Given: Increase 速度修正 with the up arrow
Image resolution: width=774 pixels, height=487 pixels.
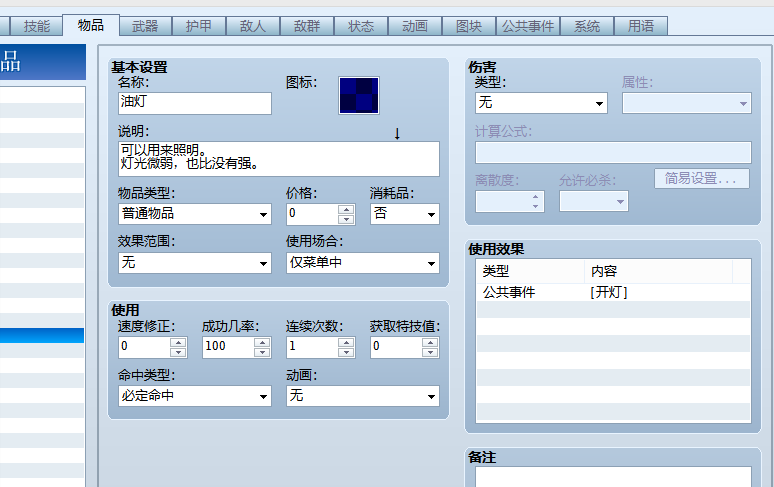Looking at the screenshot, I should [178, 342].
